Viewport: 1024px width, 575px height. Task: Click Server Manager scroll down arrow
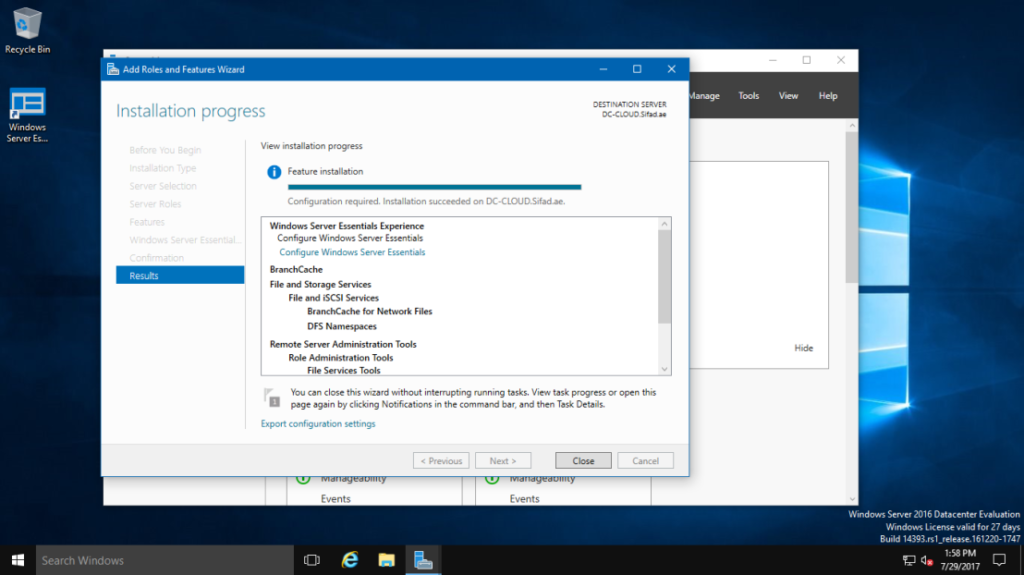pyautogui.click(x=852, y=499)
